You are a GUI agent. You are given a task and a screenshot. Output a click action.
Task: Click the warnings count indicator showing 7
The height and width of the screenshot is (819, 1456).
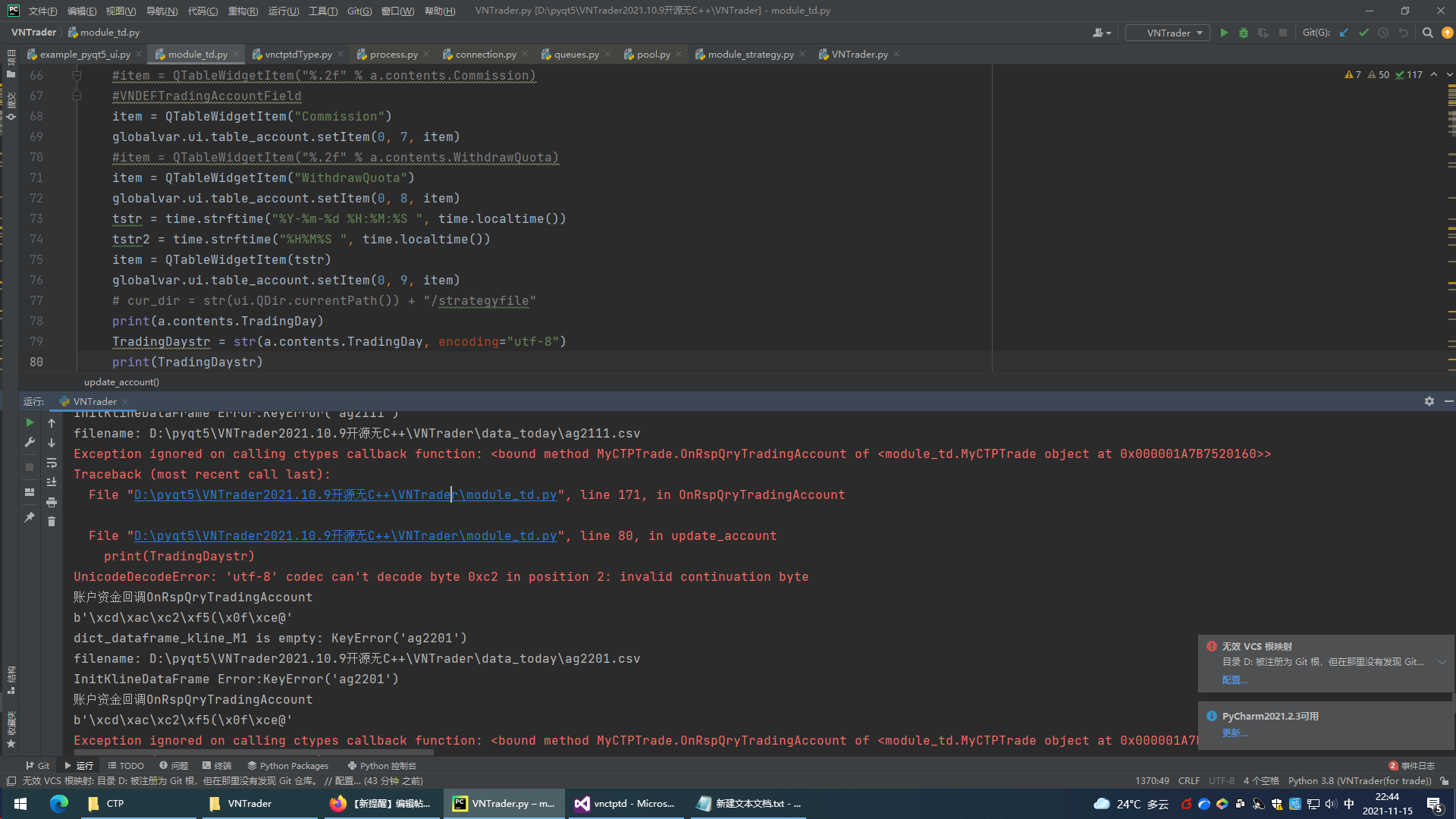coord(1353,74)
